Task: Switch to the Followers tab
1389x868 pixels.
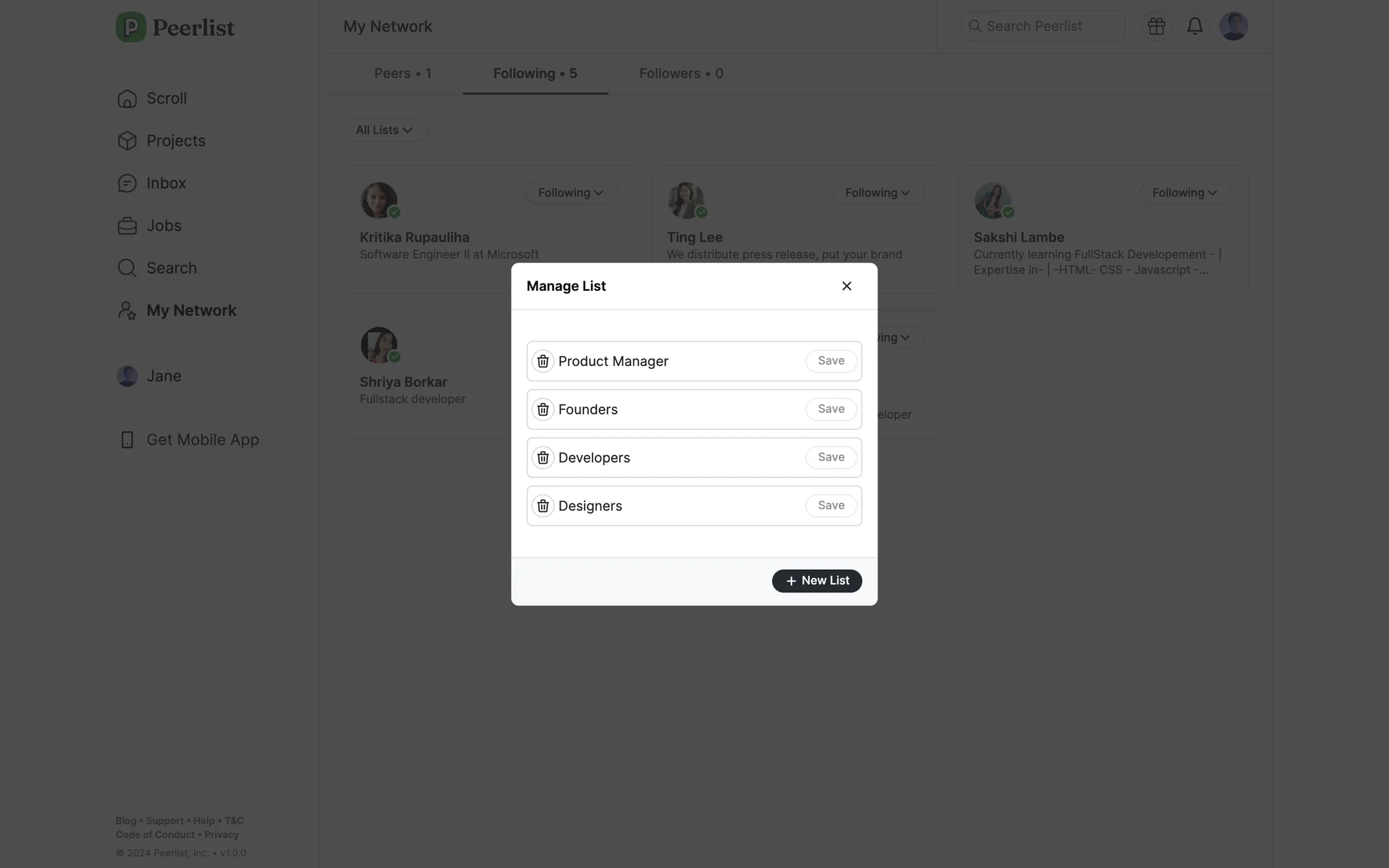Action: click(681, 74)
